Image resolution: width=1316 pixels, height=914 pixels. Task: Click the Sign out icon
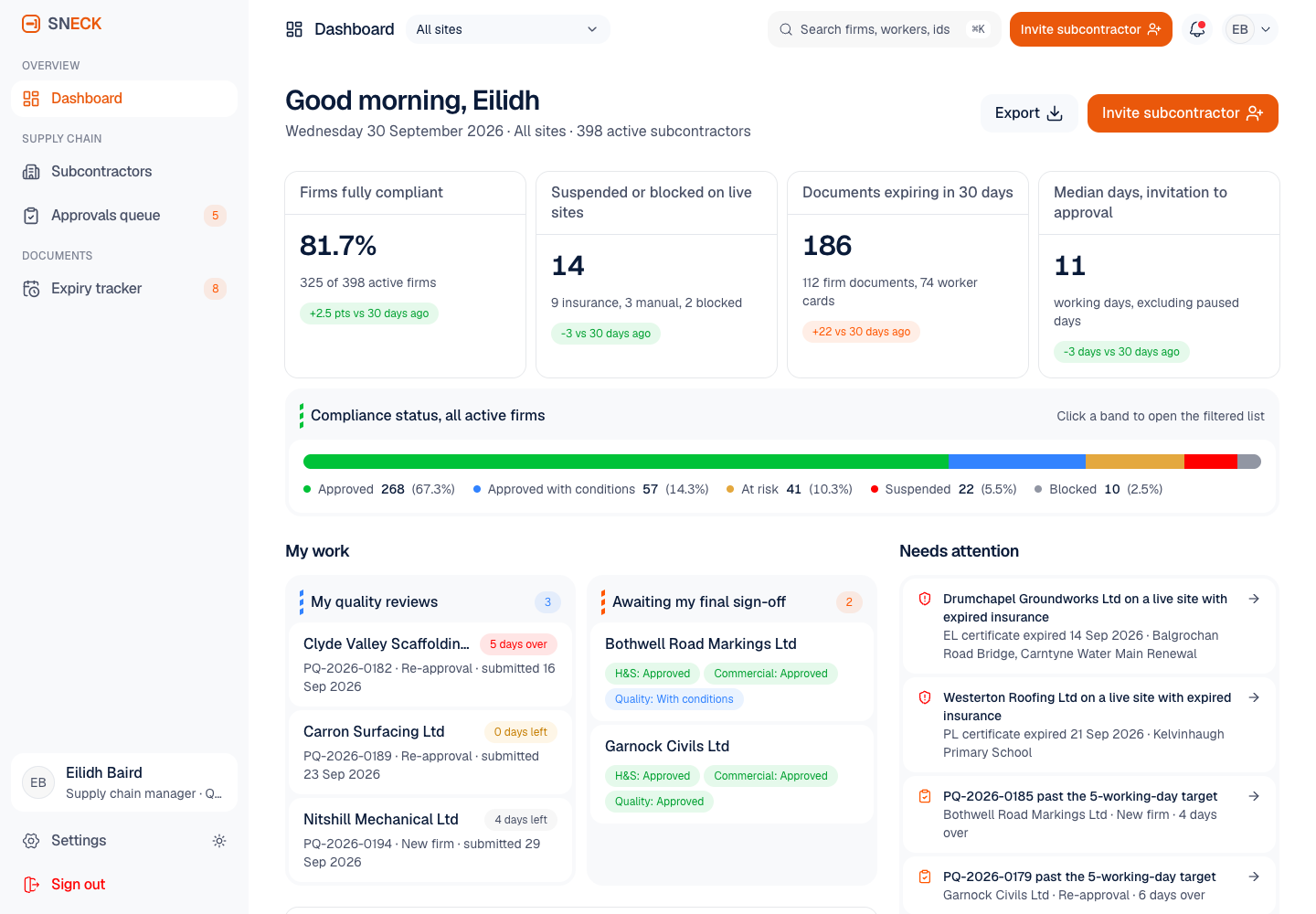[x=31, y=885]
